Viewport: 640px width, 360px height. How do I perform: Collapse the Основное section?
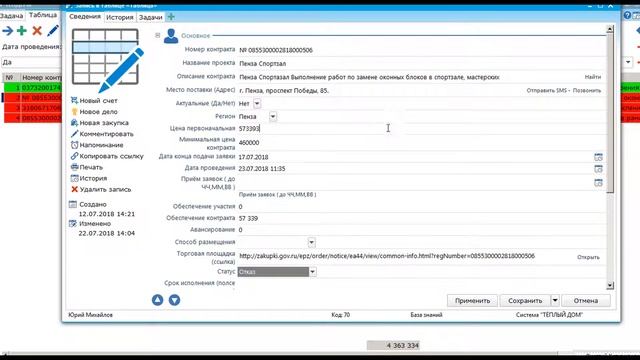click(158, 36)
